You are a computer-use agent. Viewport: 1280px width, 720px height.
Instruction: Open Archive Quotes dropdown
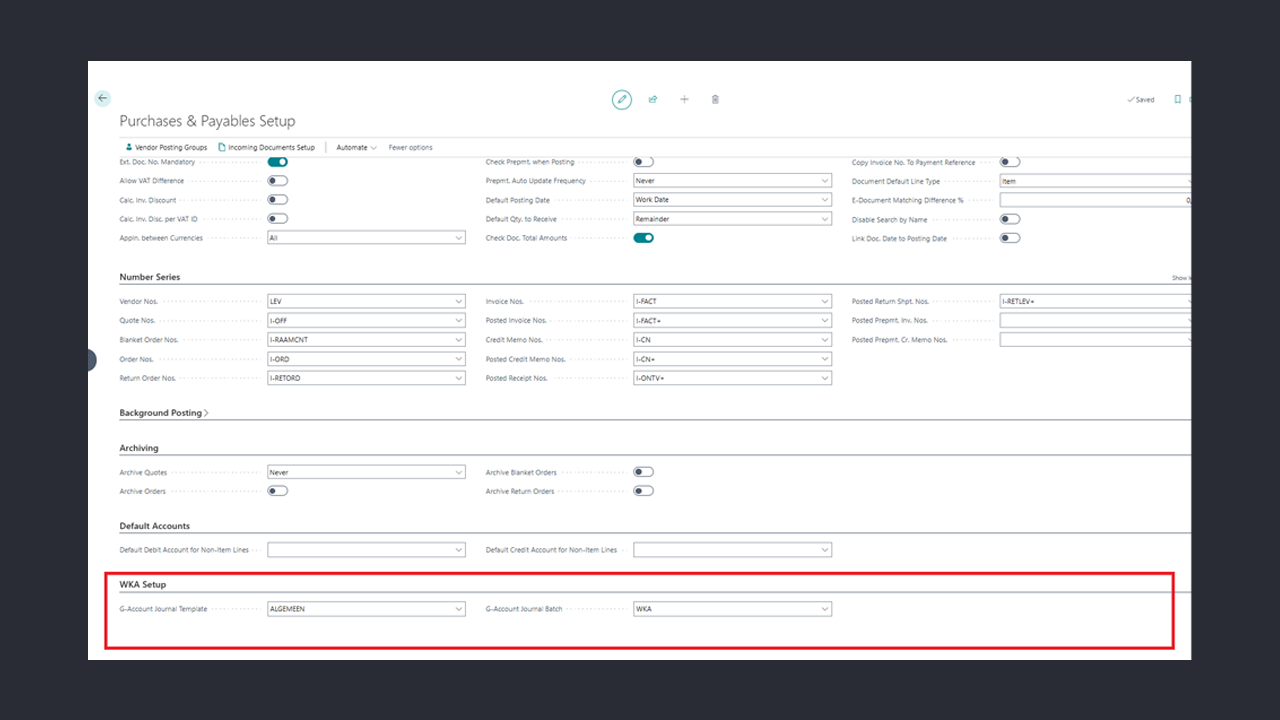coord(459,472)
